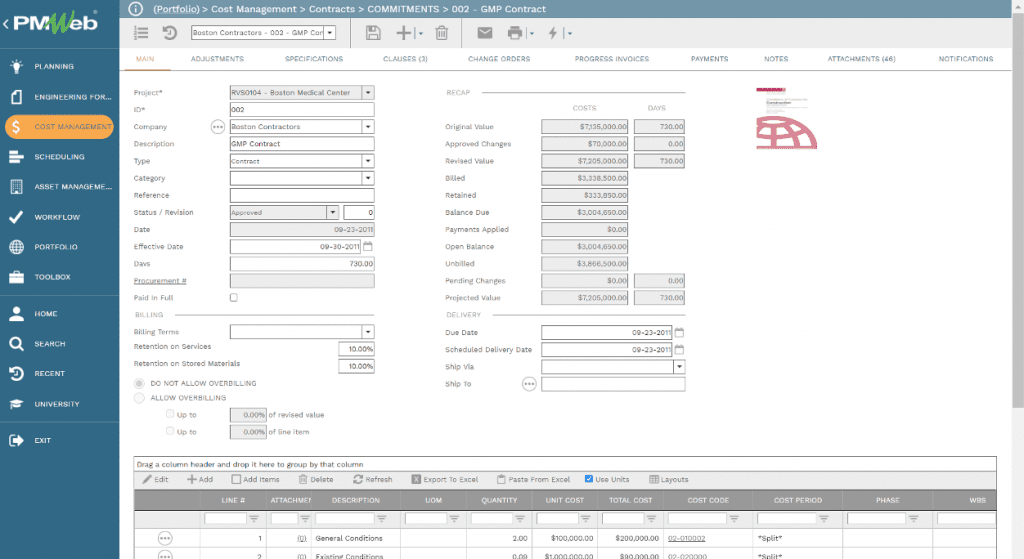Open Company lookup ellipsis button
The width and height of the screenshot is (1024, 559).
coord(217,127)
